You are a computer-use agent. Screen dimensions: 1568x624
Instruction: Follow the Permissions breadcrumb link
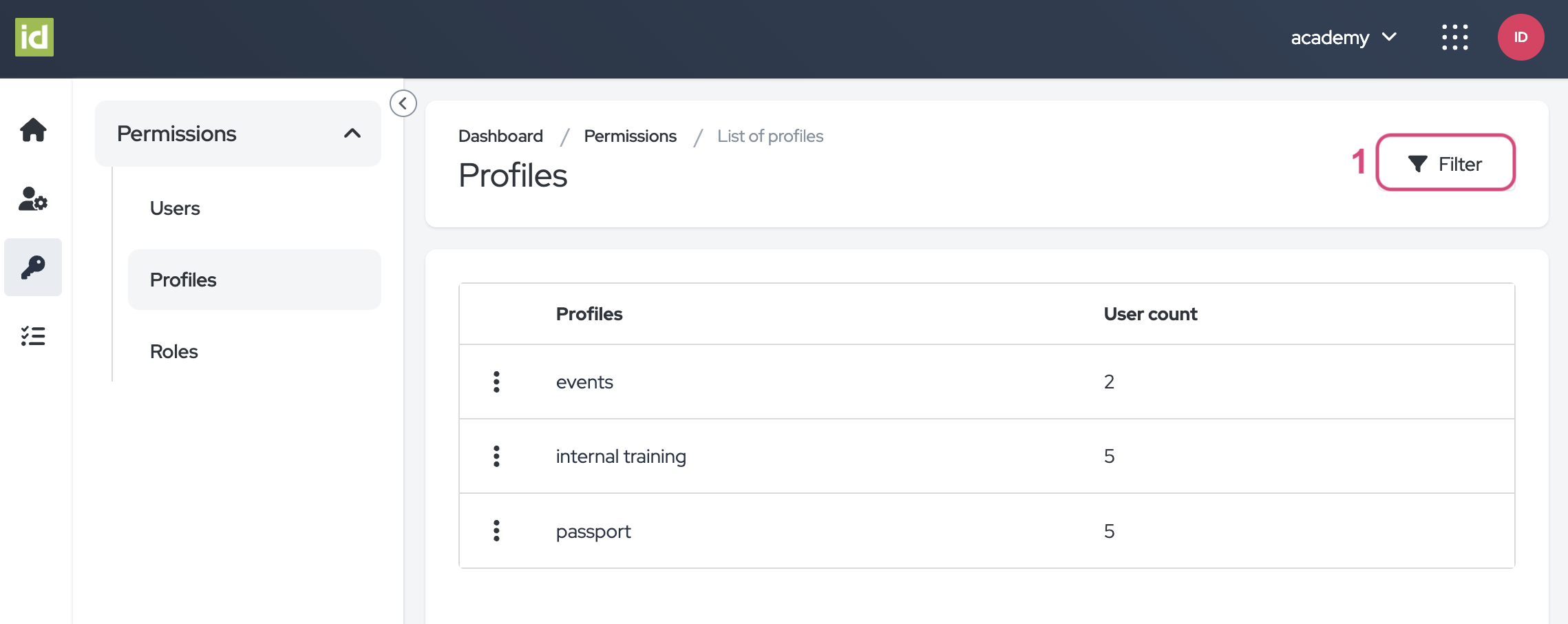(x=630, y=136)
